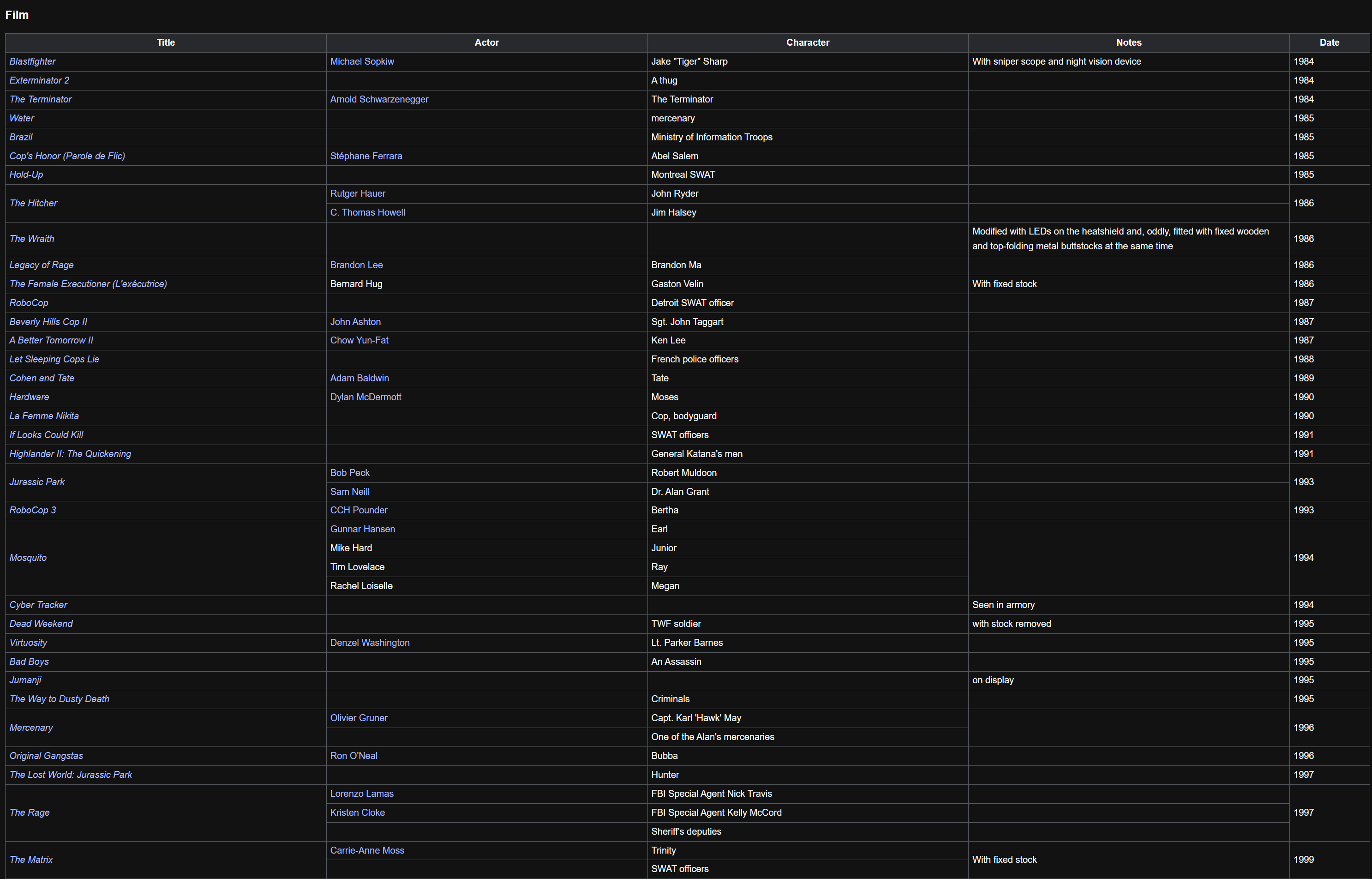This screenshot has height=879, width=1372.
Task: Open the Cyber Tracker film link
Action: pos(38,604)
